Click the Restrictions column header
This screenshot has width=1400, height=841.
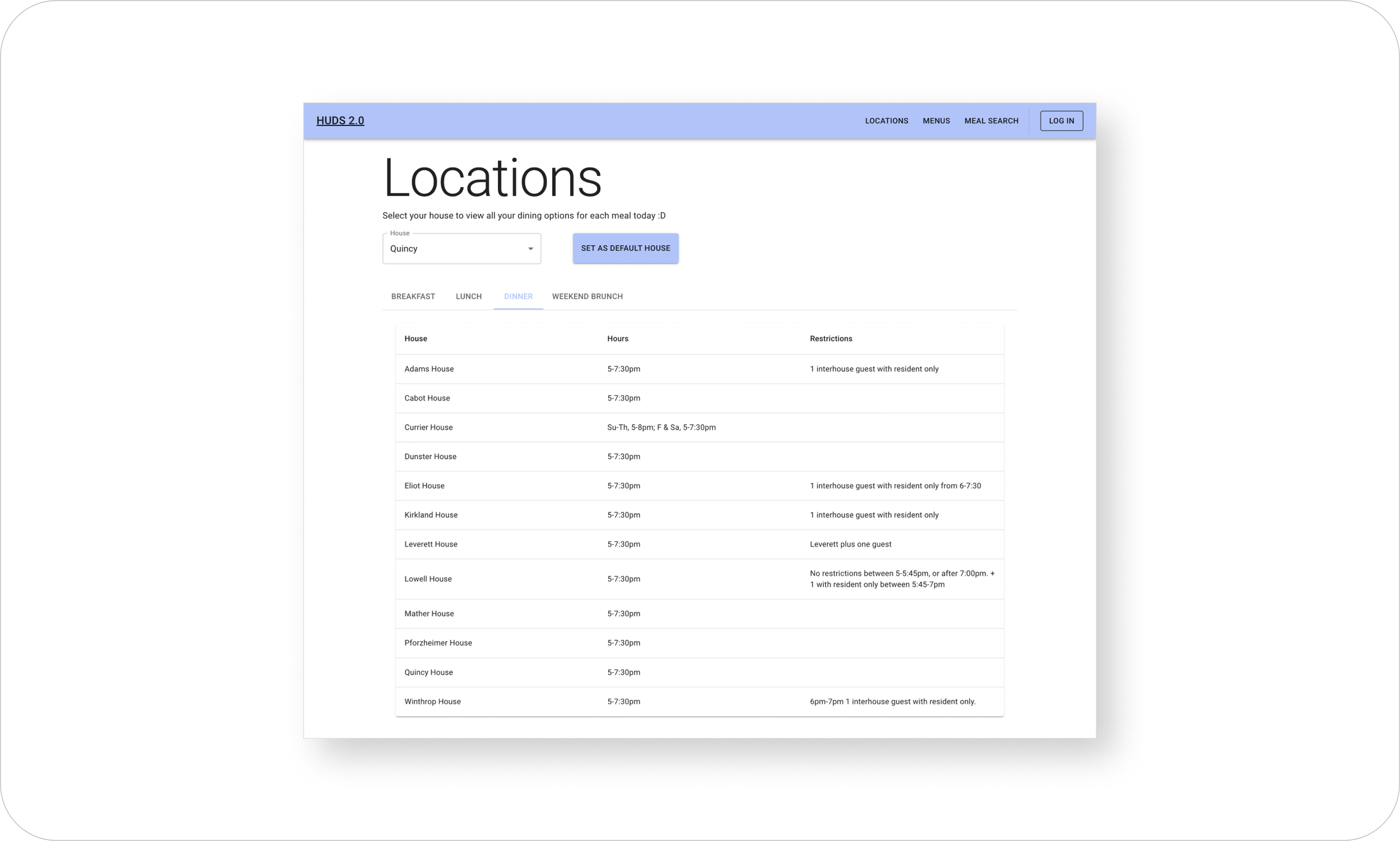[830, 339]
